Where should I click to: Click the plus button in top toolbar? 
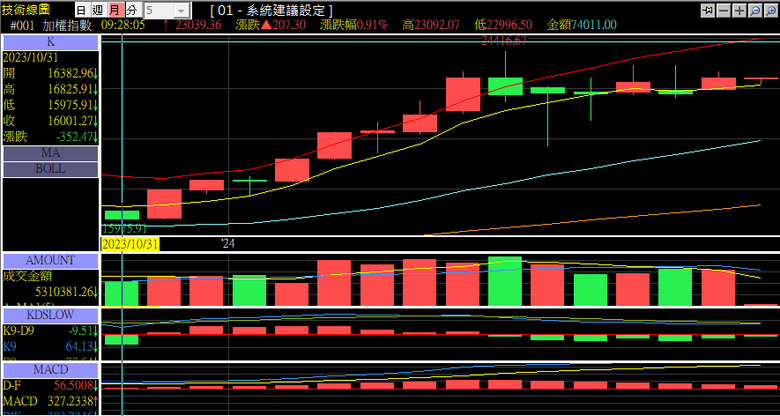coord(739,10)
